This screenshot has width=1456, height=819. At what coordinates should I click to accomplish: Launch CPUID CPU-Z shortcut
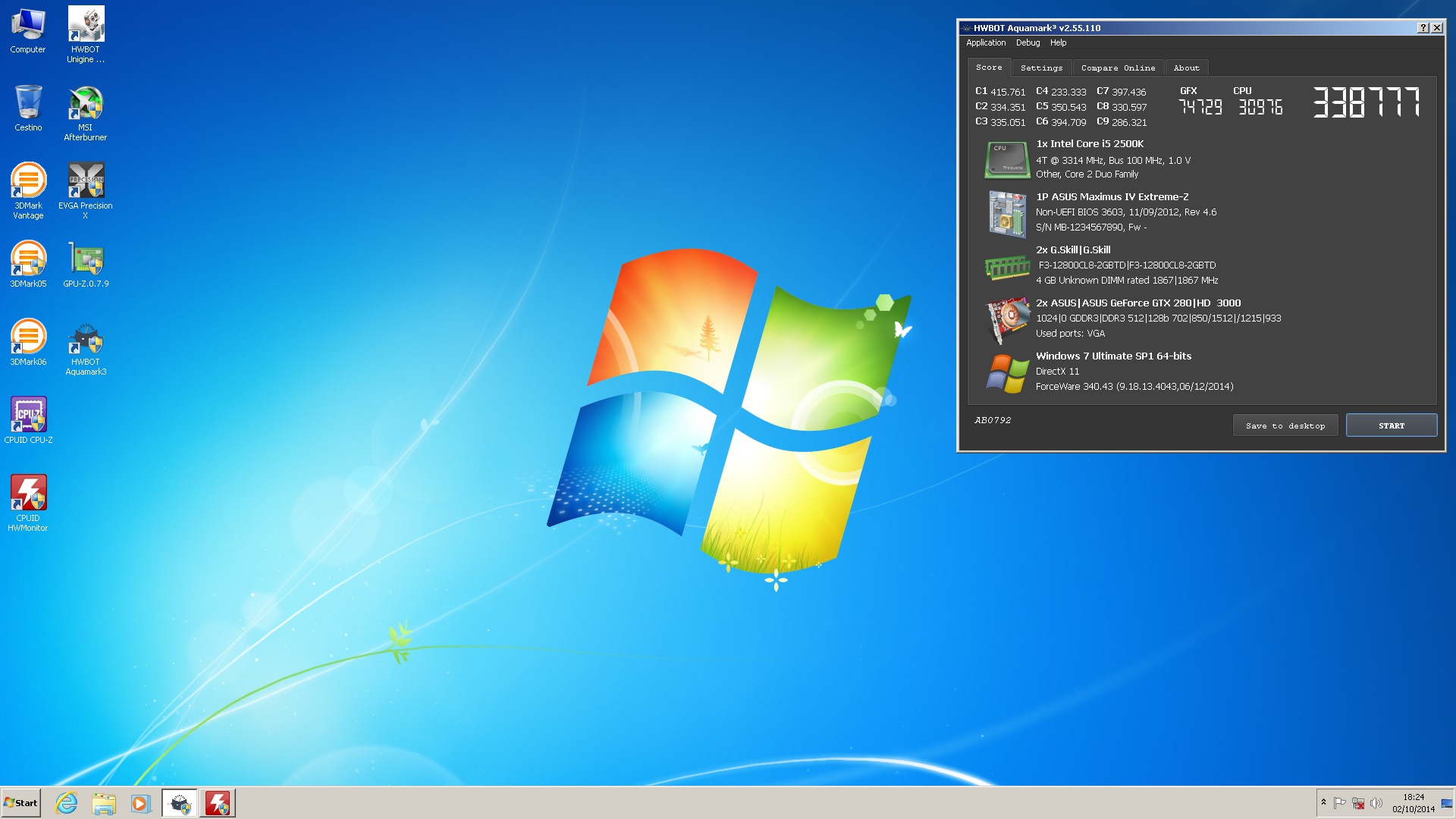tap(28, 420)
